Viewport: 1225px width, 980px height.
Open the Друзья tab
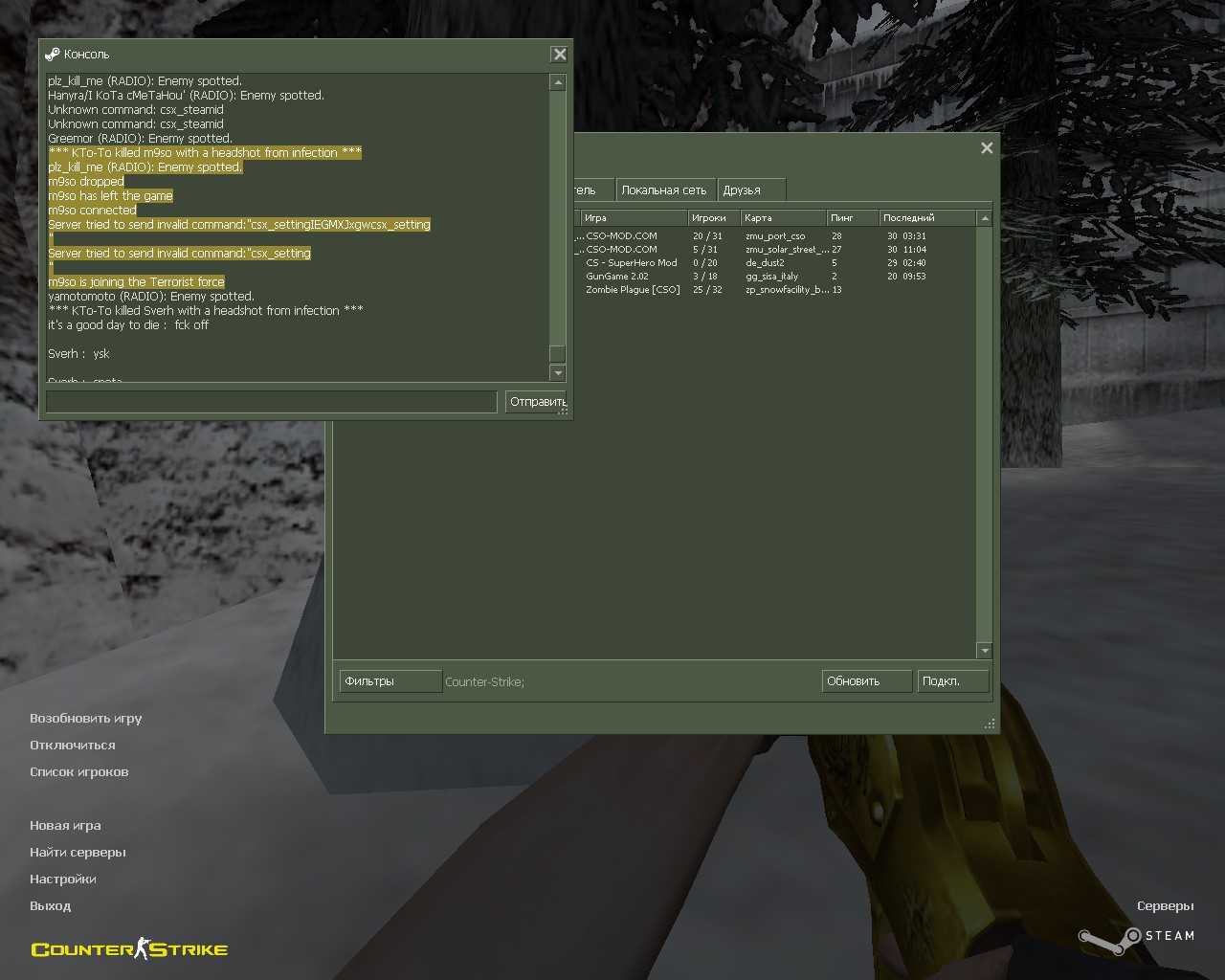tap(751, 190)
